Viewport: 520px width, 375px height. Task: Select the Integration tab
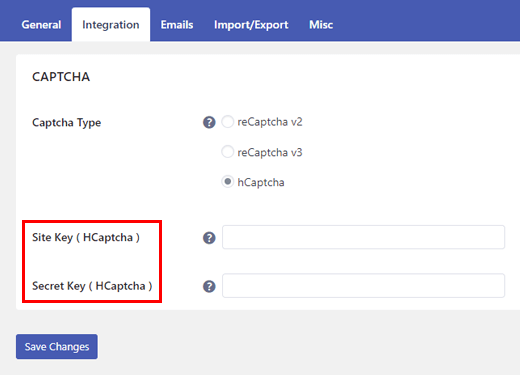coord(111,25)
